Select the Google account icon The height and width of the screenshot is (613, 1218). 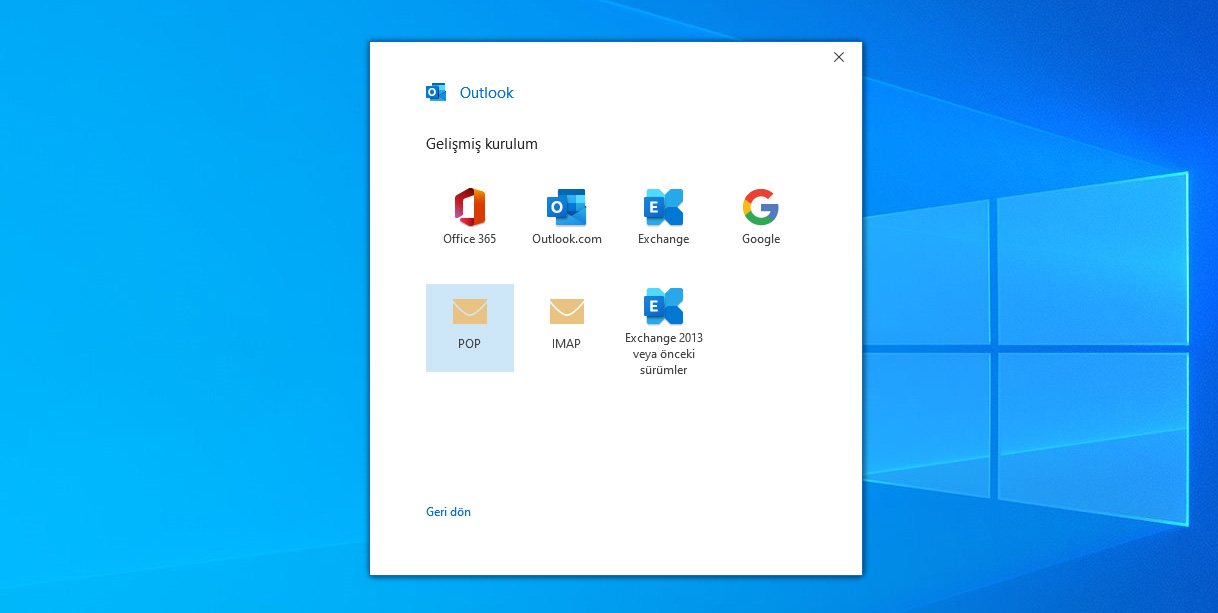click(761, 207)
